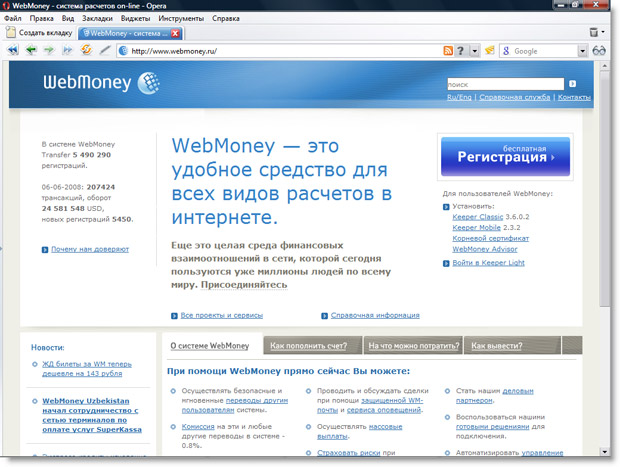
Task: Click the Создать вкладку new tab button
Action: 39,32
